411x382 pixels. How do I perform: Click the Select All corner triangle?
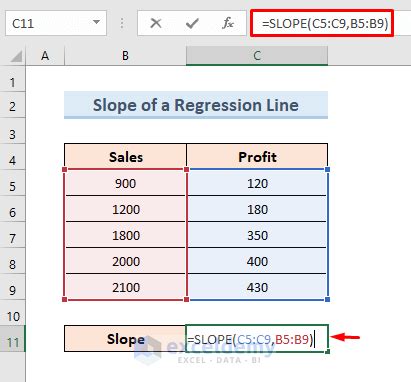pos(16,56)
